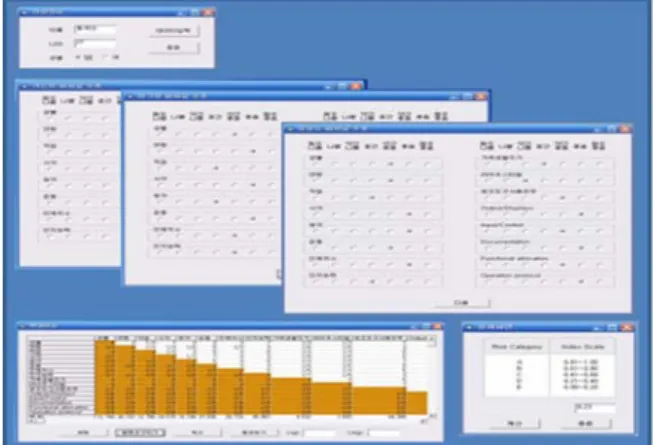The height and width of the screenshot is (445, 657).
Task: Click the highlighted button below the bar chart
Action: click(x=140, y=432)
